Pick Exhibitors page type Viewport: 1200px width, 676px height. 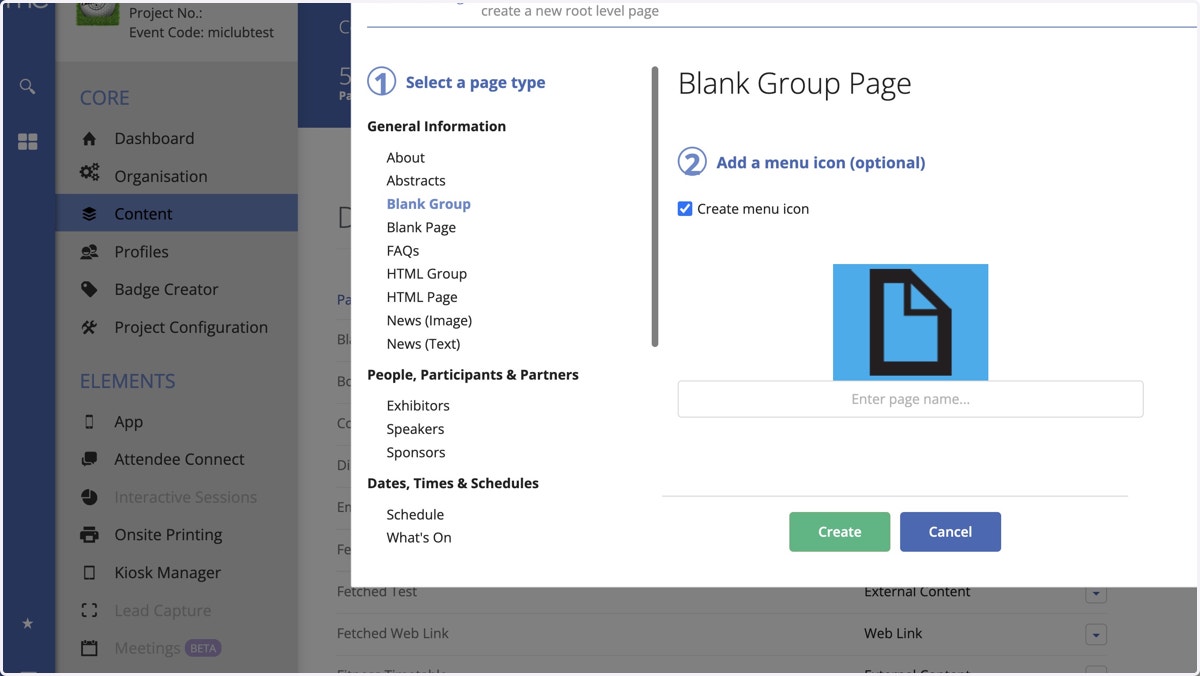[418, 405]
